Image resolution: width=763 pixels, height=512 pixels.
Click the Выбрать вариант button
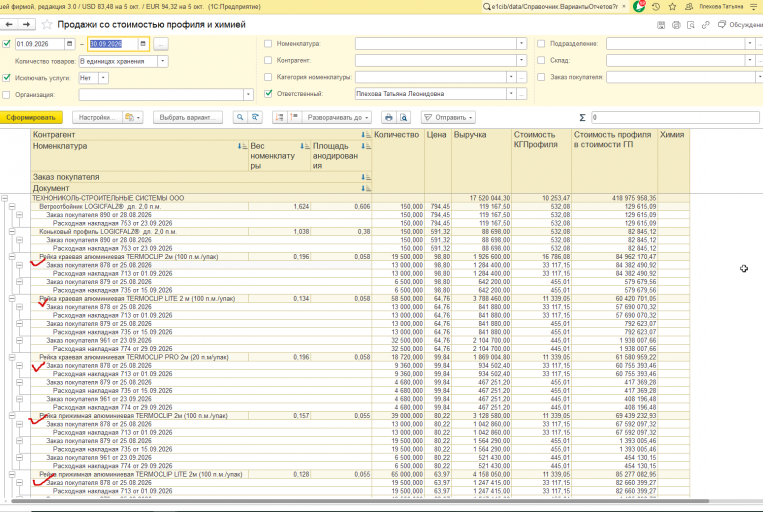188,117
